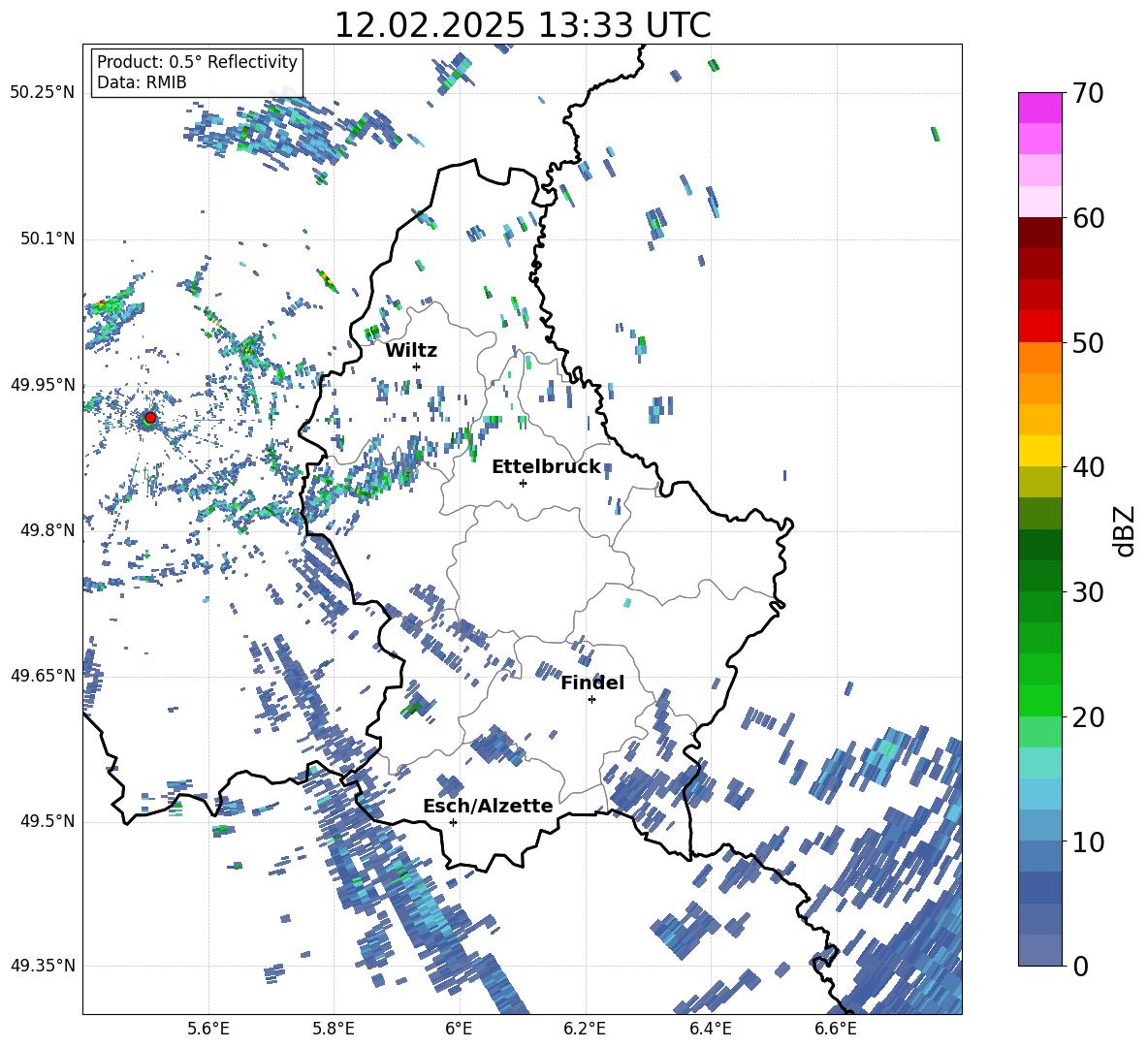Click the 5.8°E longitude tick label

point(334,1029)
